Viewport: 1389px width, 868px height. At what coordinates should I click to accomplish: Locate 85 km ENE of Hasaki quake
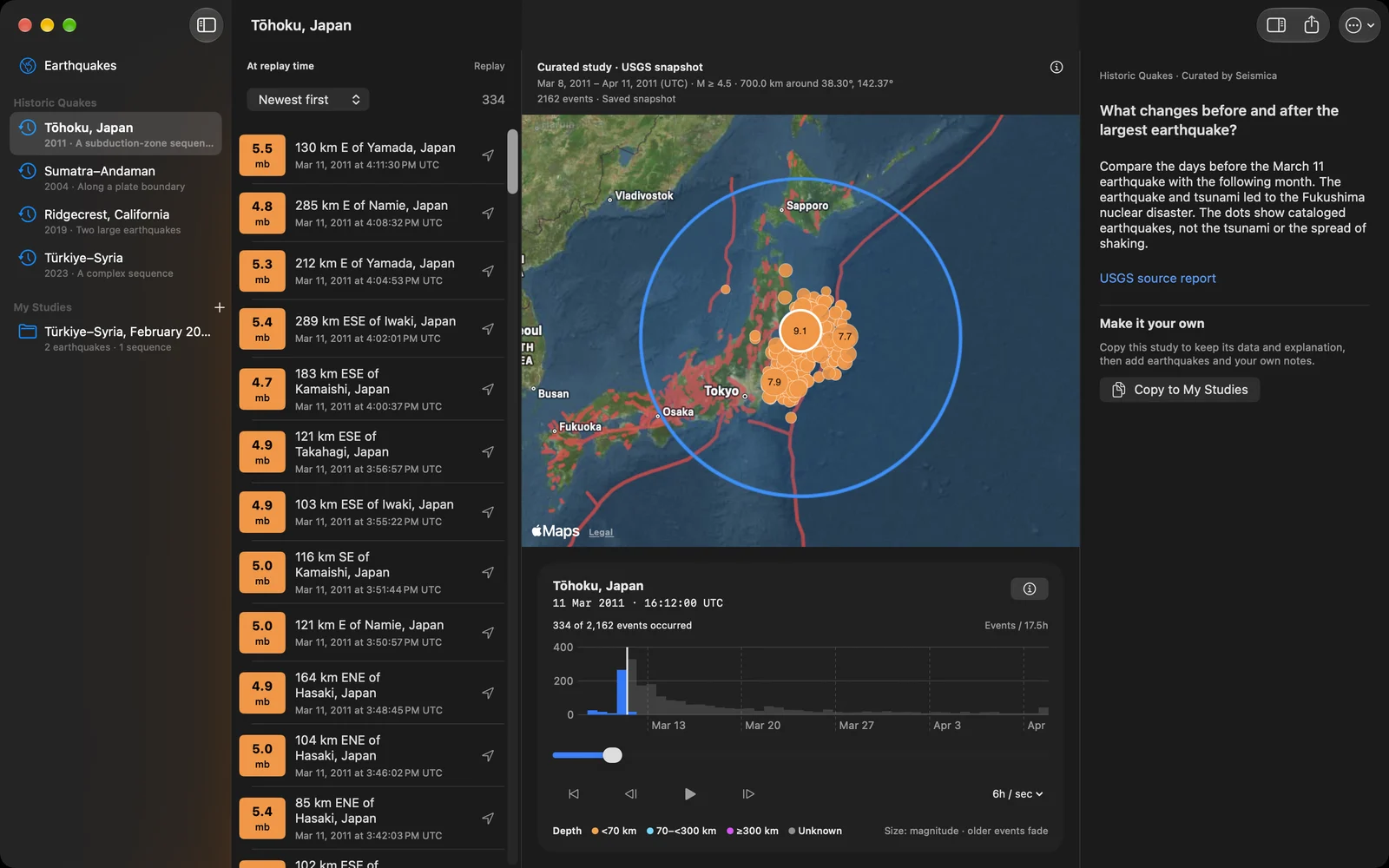(x=488, y=819)
